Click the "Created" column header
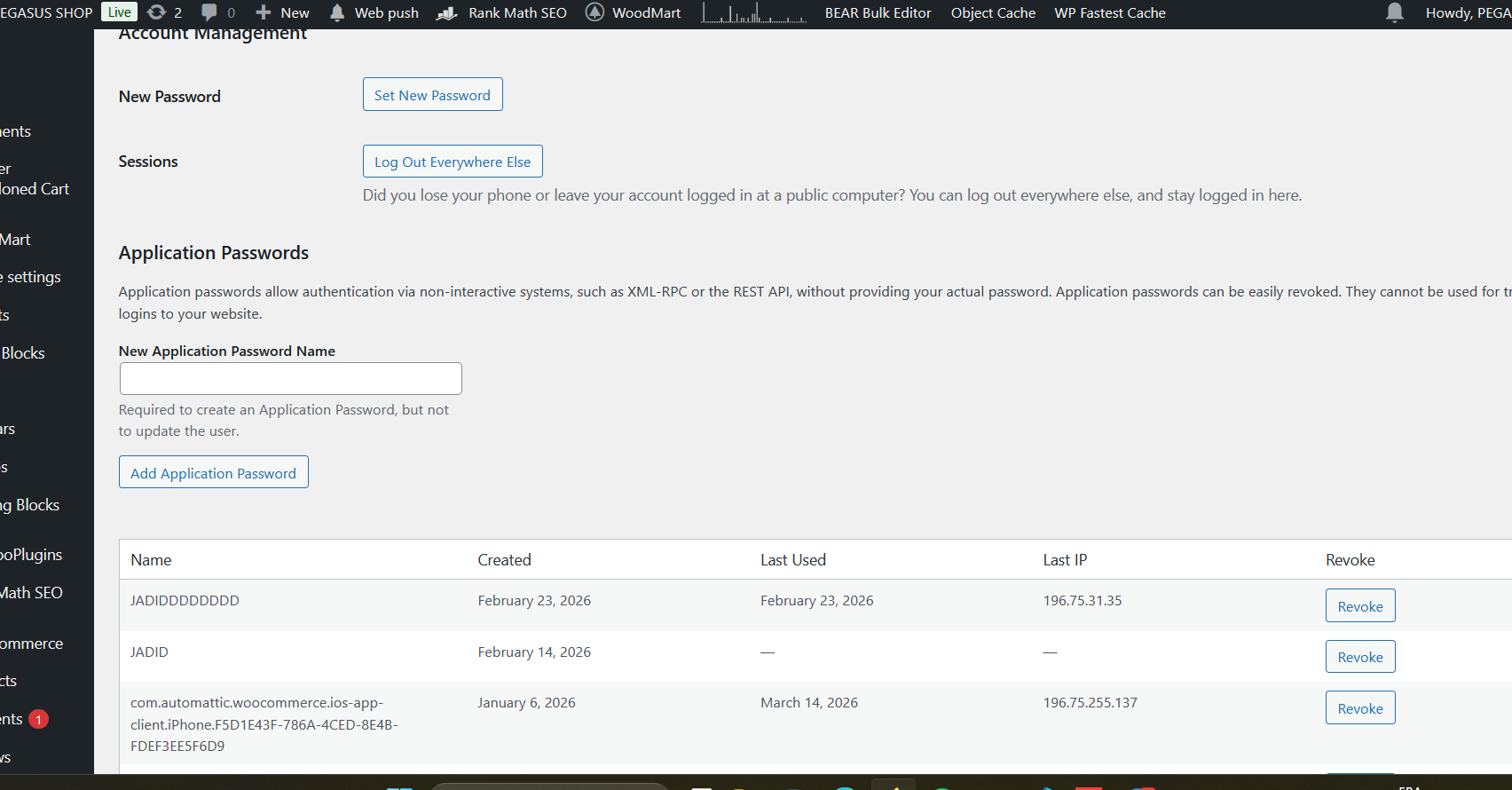This screenshot has width=1512, height=790. click(x=504, y=559)
